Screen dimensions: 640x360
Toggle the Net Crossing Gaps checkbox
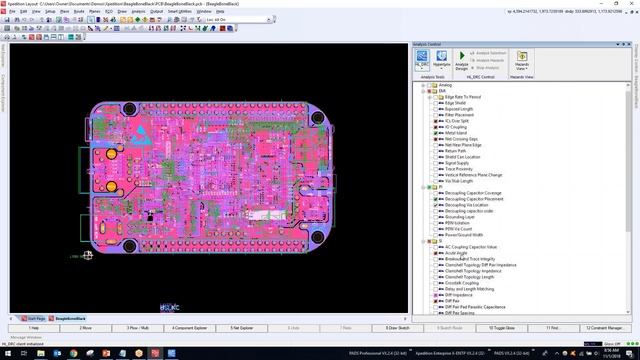point(436,139)
